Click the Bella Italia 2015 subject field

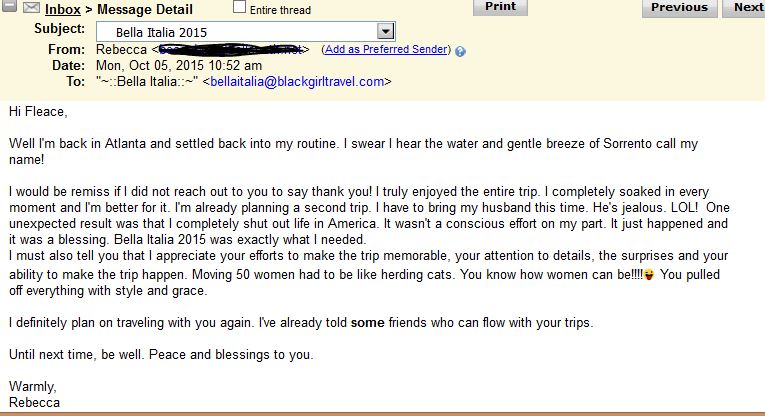245,32
